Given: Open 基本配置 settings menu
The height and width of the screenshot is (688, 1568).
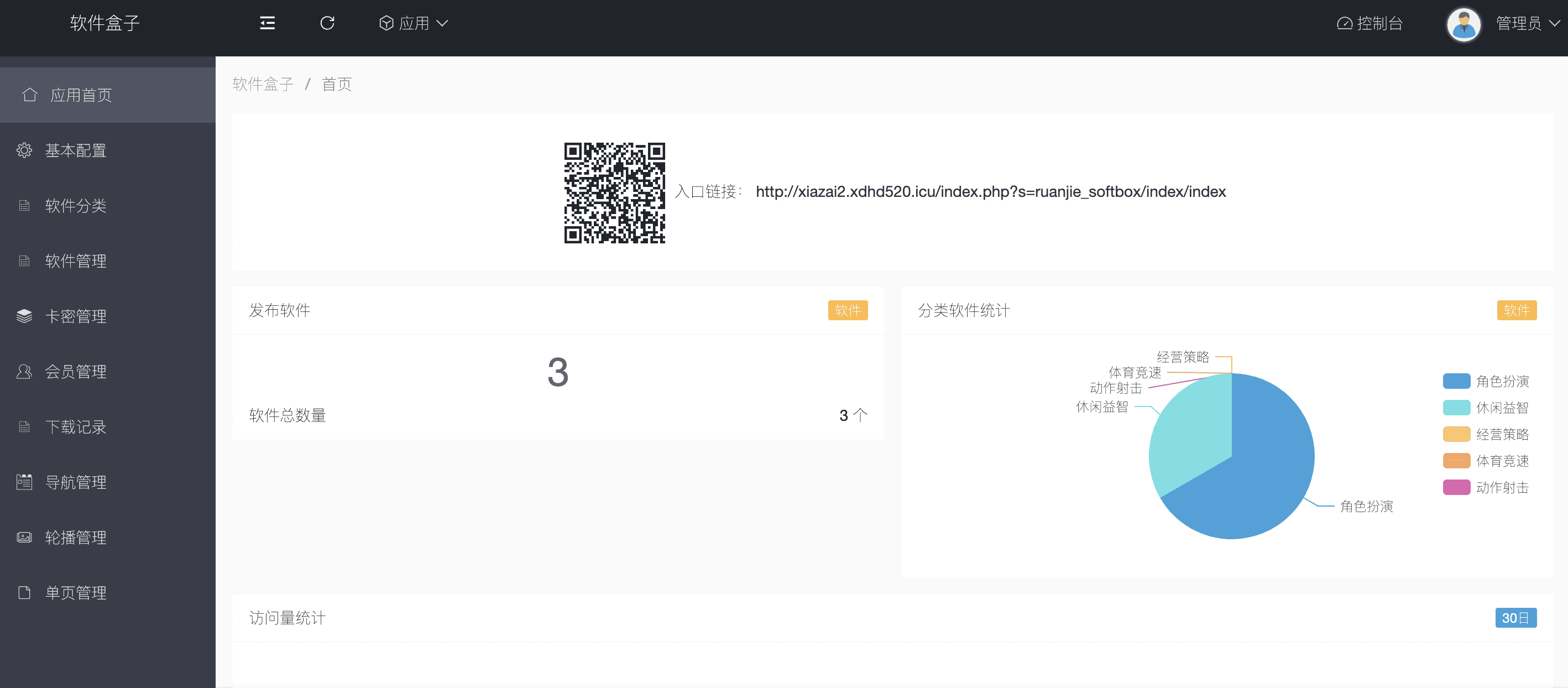Looking at the screenshot, I should click(108, 150).
